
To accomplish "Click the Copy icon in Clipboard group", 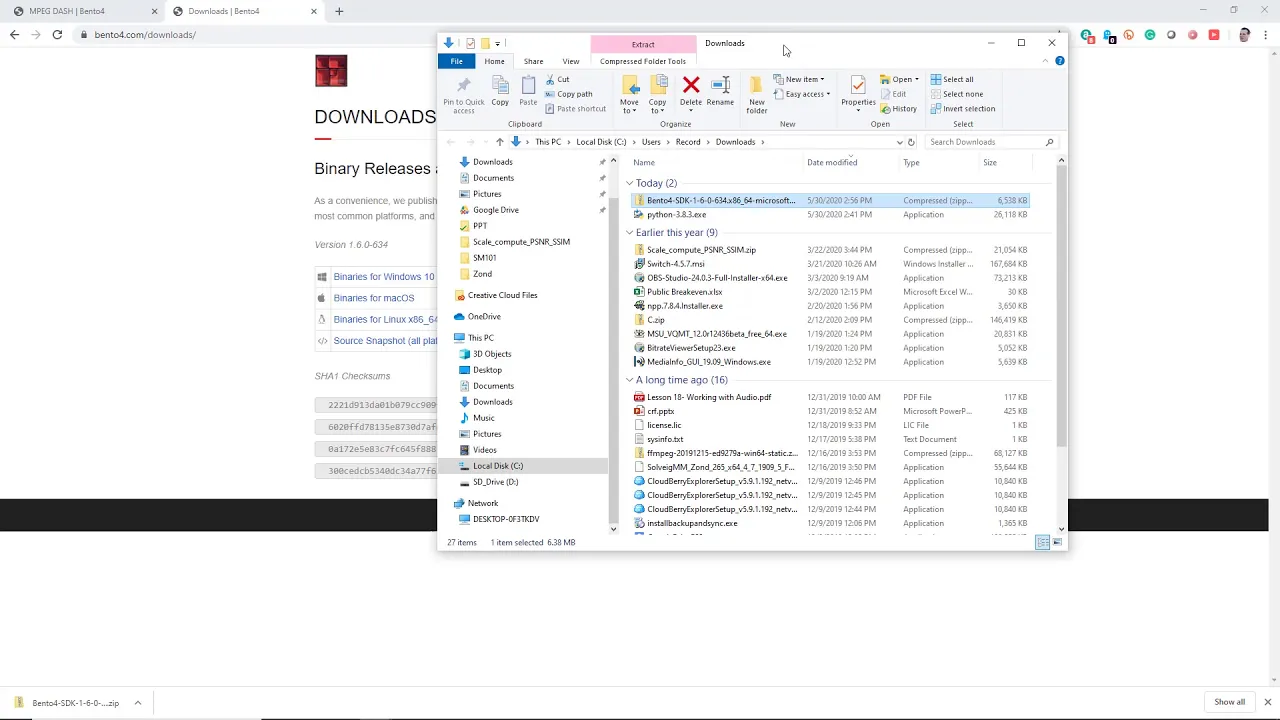I will point(500,87).
